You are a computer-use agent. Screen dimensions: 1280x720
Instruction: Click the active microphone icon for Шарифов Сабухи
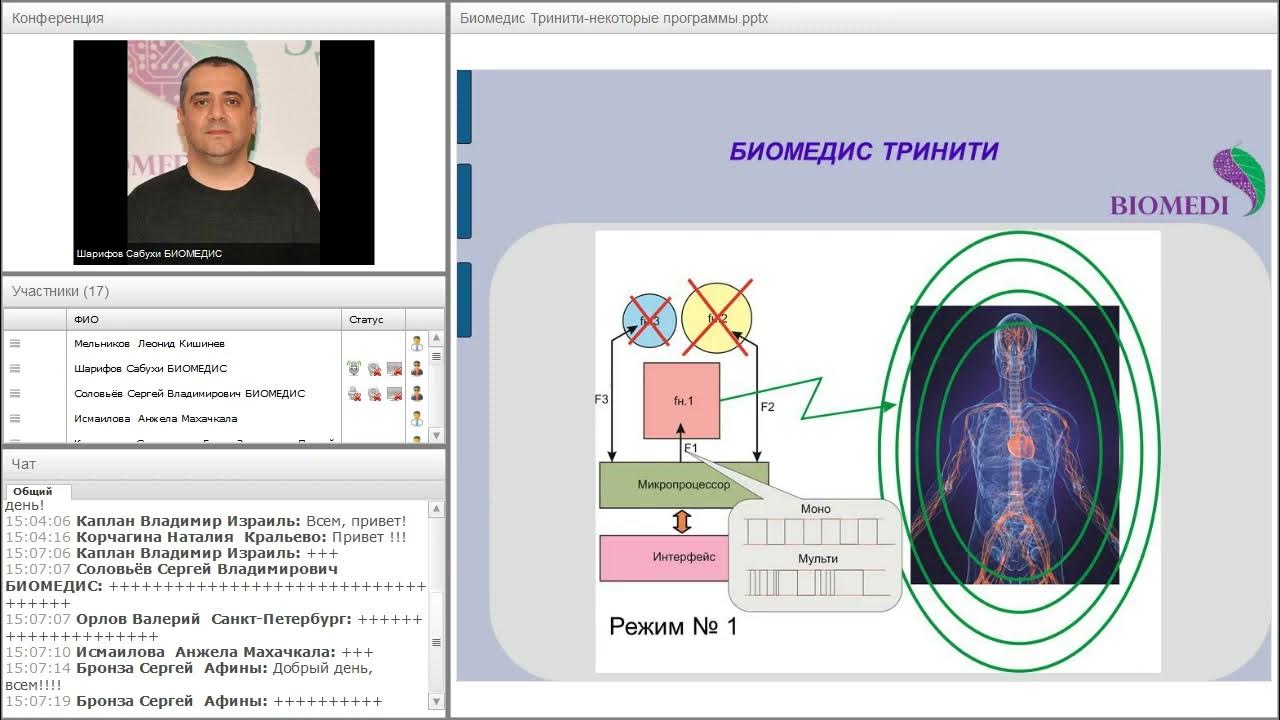pos(354,369)
